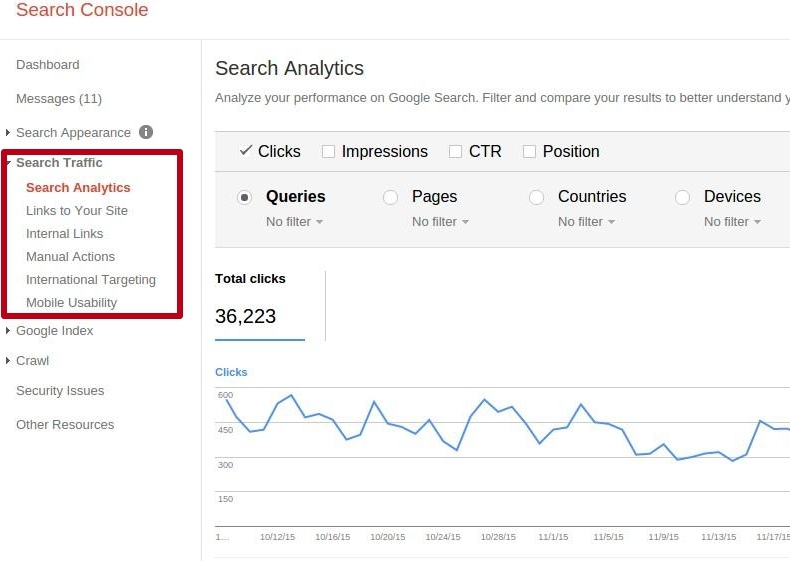Open International Targeting page
790x561 pixels.
(91, 280)
